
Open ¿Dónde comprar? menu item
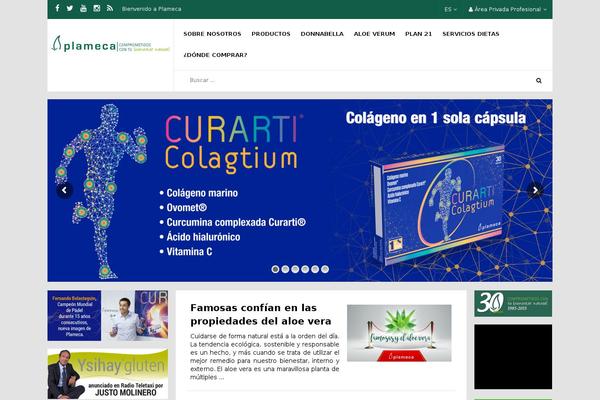pyautogui.click(x=215, y=55)
